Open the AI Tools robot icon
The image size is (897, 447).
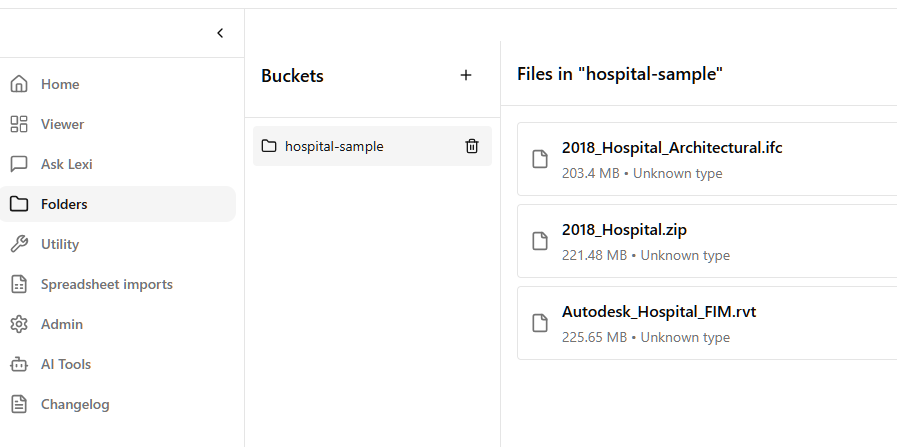point(19,364)
